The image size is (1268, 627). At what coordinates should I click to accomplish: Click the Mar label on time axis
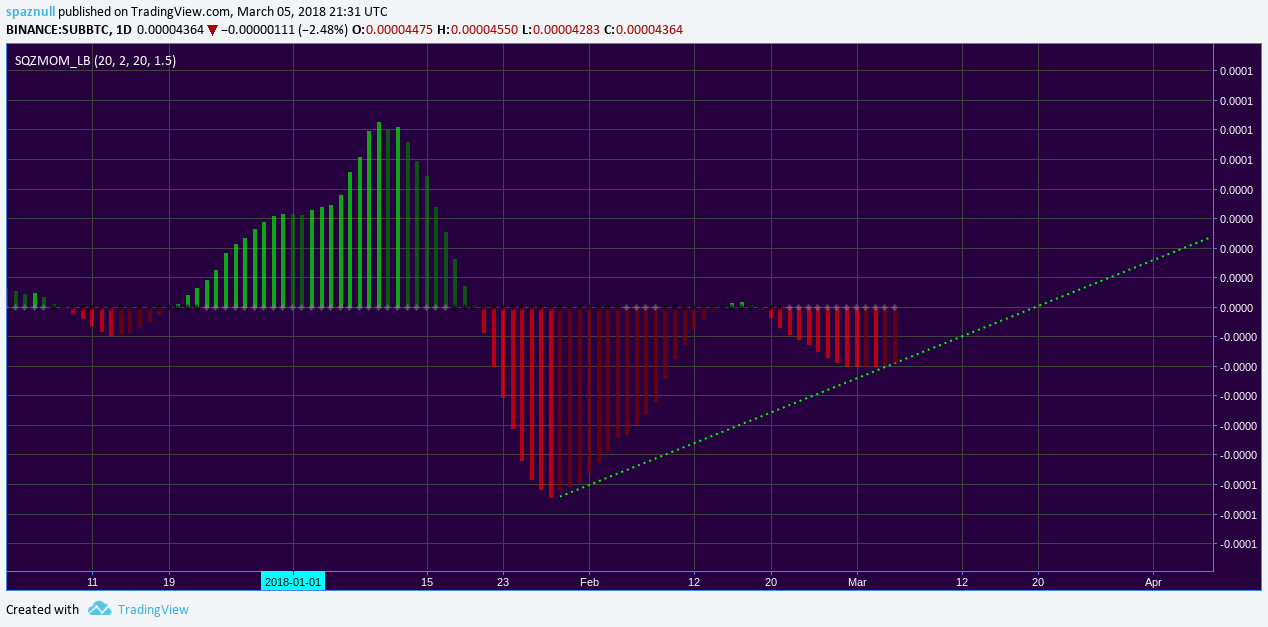pos(856,581)
